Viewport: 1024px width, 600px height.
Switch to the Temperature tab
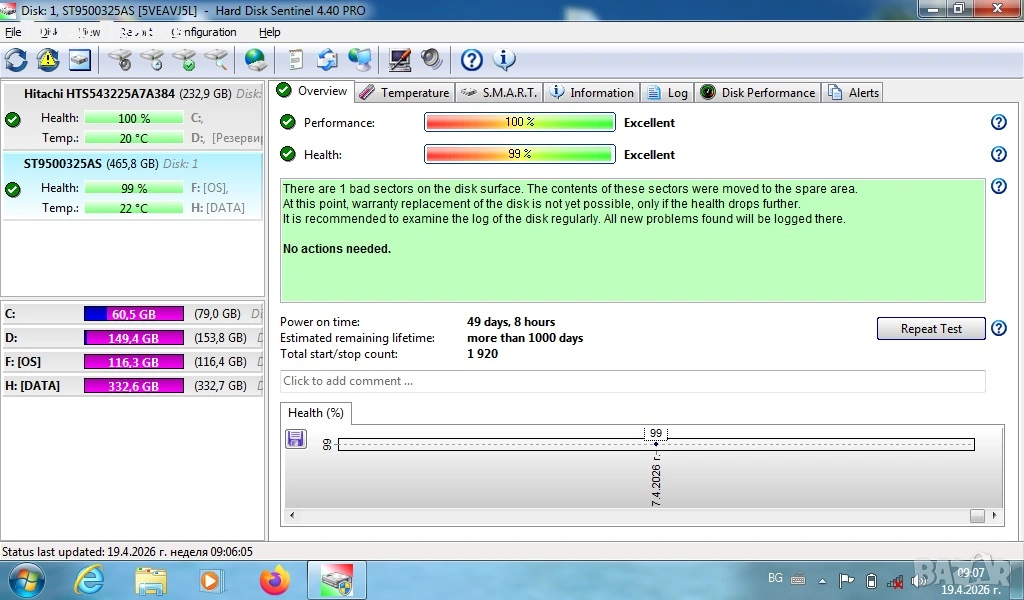click(405, 93)
